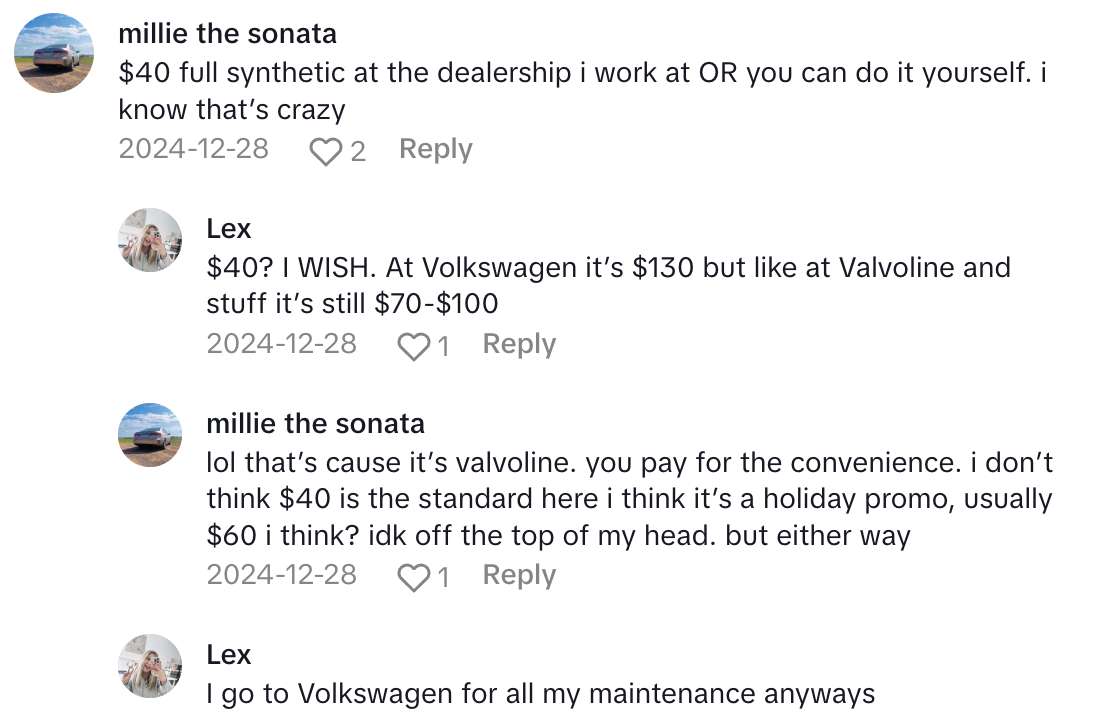1094x714 pixels.
Task: Open username above "$40 full synthetic" comment
Action: pyautogui.click(x=227, y=33)
